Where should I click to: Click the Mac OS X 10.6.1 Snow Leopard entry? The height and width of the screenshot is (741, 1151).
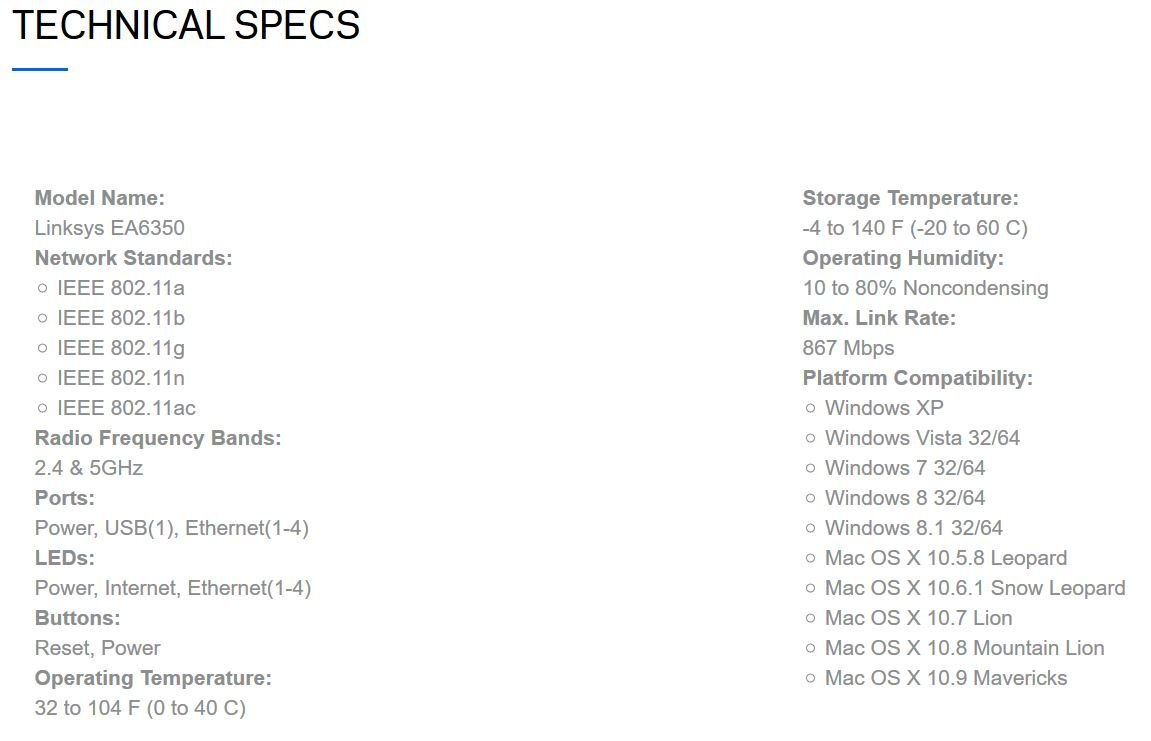point(974,588)
